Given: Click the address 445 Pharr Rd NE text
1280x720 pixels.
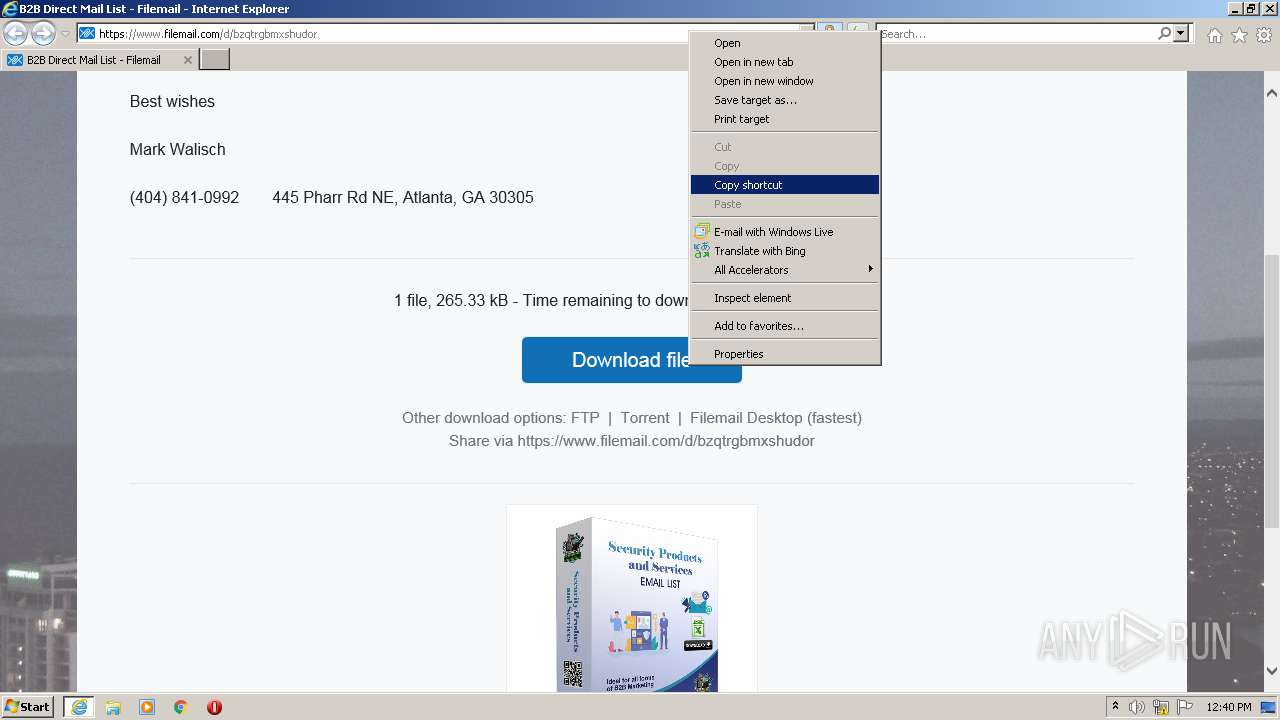Looking at the screenshot, I should coord(403,198).
